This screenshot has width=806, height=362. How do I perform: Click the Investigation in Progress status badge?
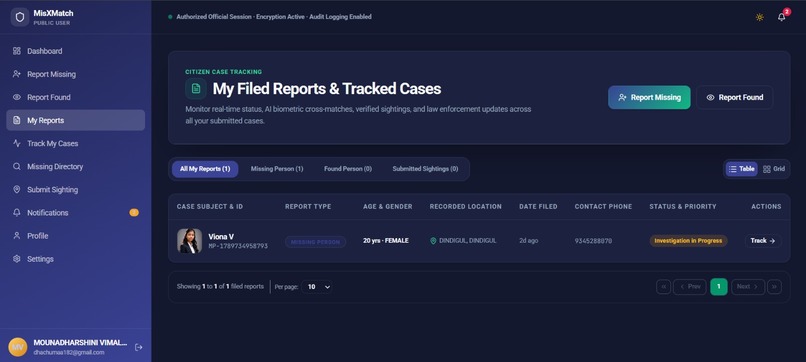coord(688,241)
